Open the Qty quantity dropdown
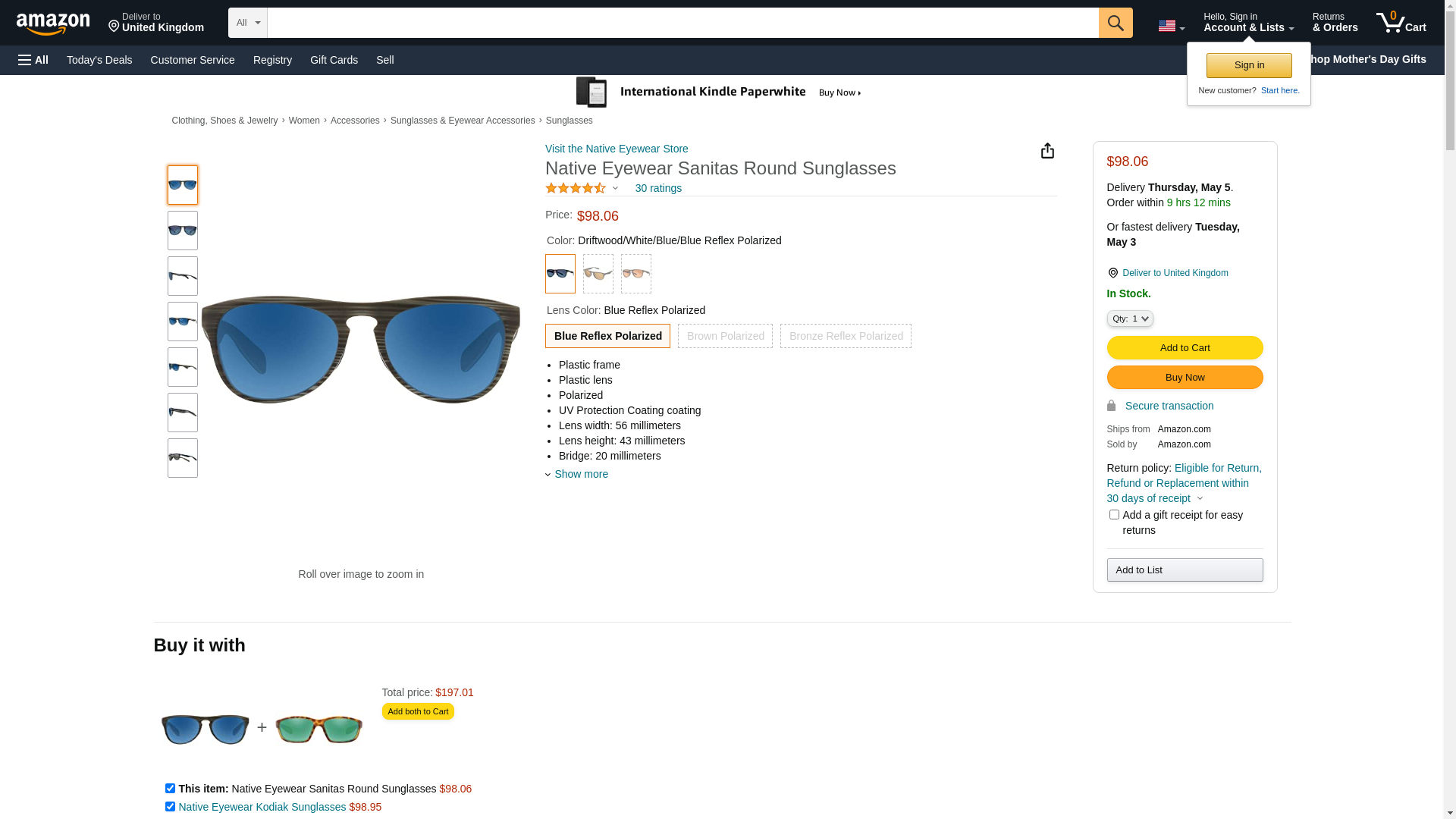1456x819 pixels. 1130,318
